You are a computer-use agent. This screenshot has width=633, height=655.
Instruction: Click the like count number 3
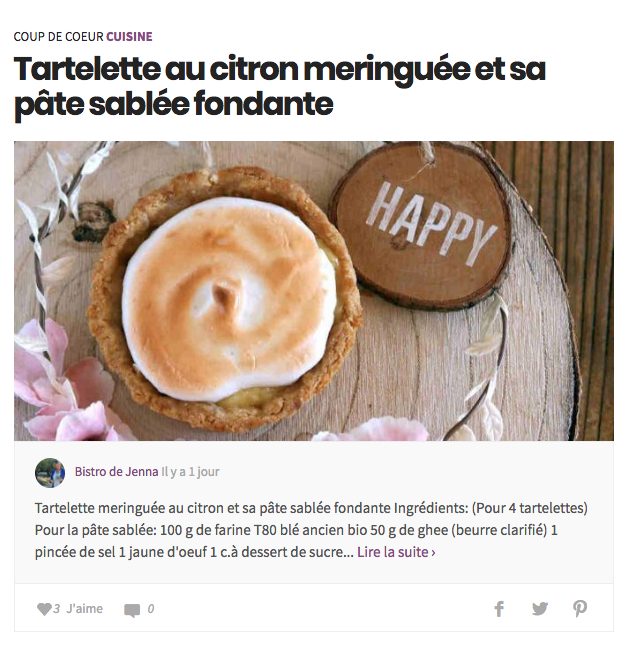56,609
